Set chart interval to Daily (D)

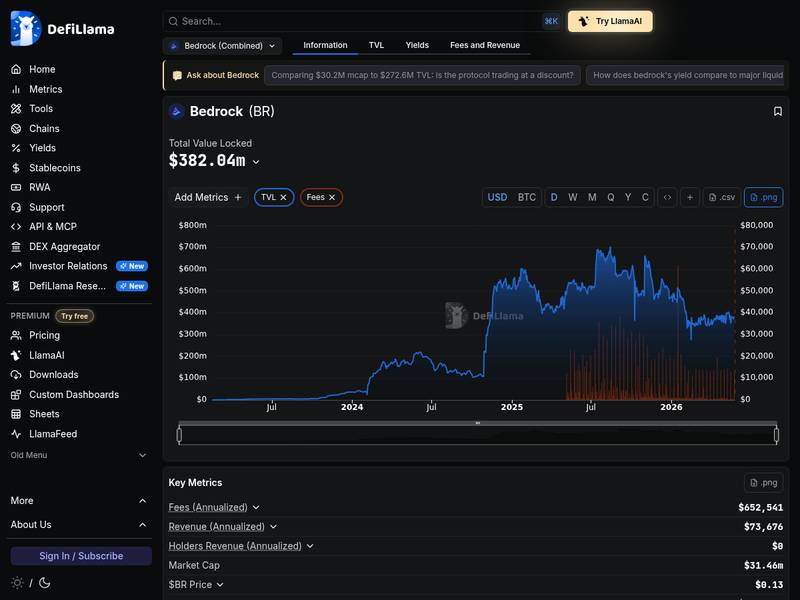pyautogui.click(x=554, y=197)
